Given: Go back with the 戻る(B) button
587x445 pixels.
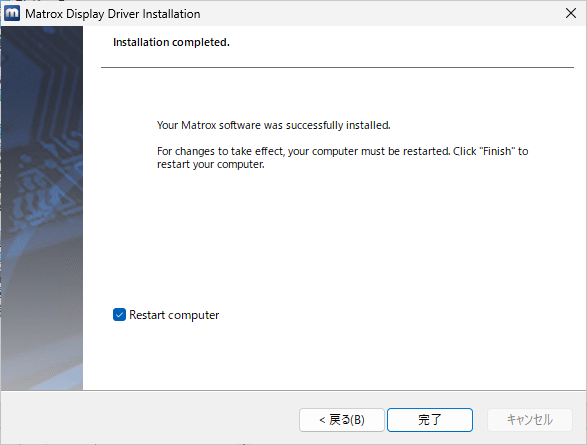Looking at the screenshot, I should (342, 420).
